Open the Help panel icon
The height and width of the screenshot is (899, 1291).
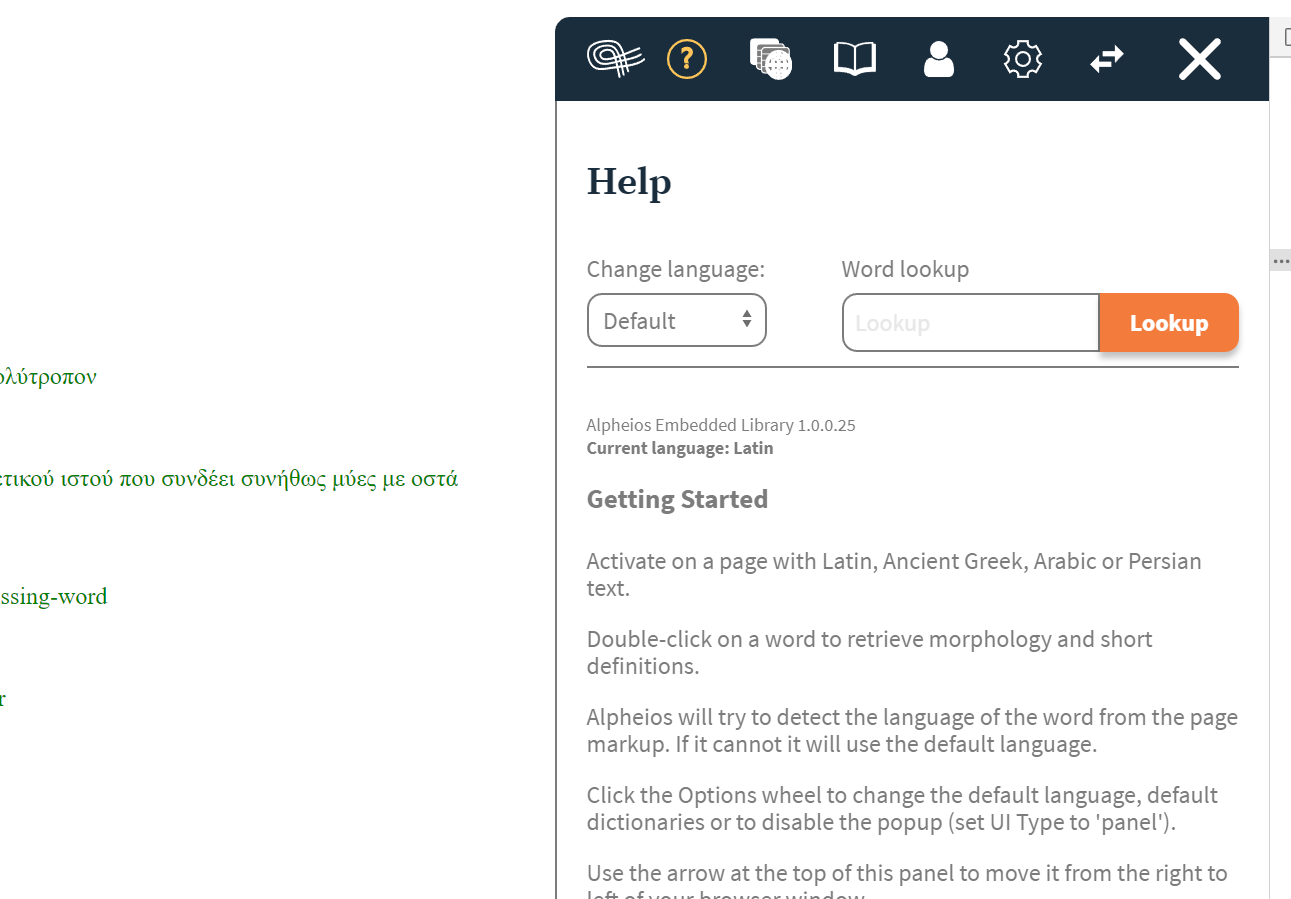point(686,59)
